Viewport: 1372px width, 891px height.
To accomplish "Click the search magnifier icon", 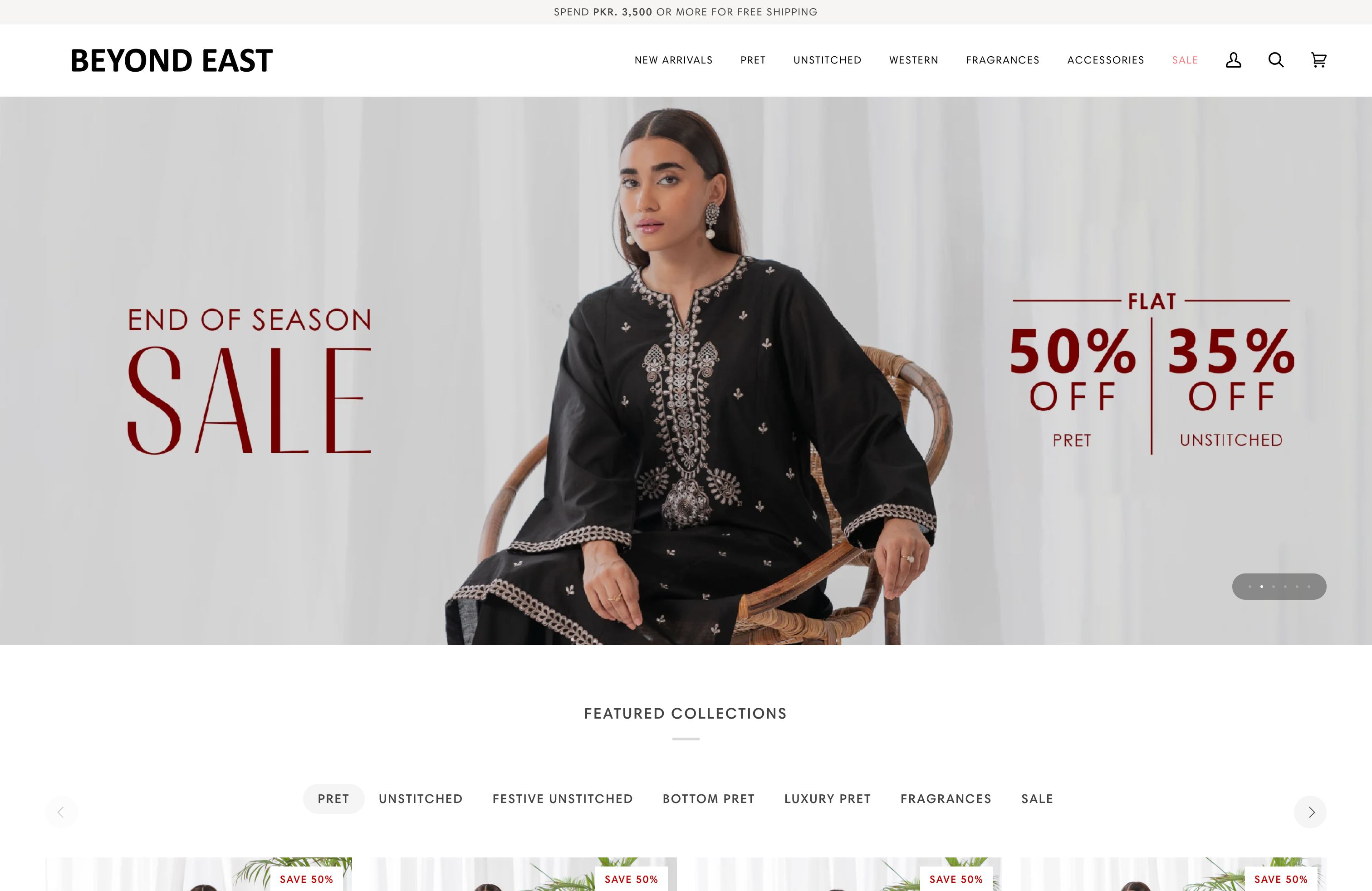I will coord(1276,60).
